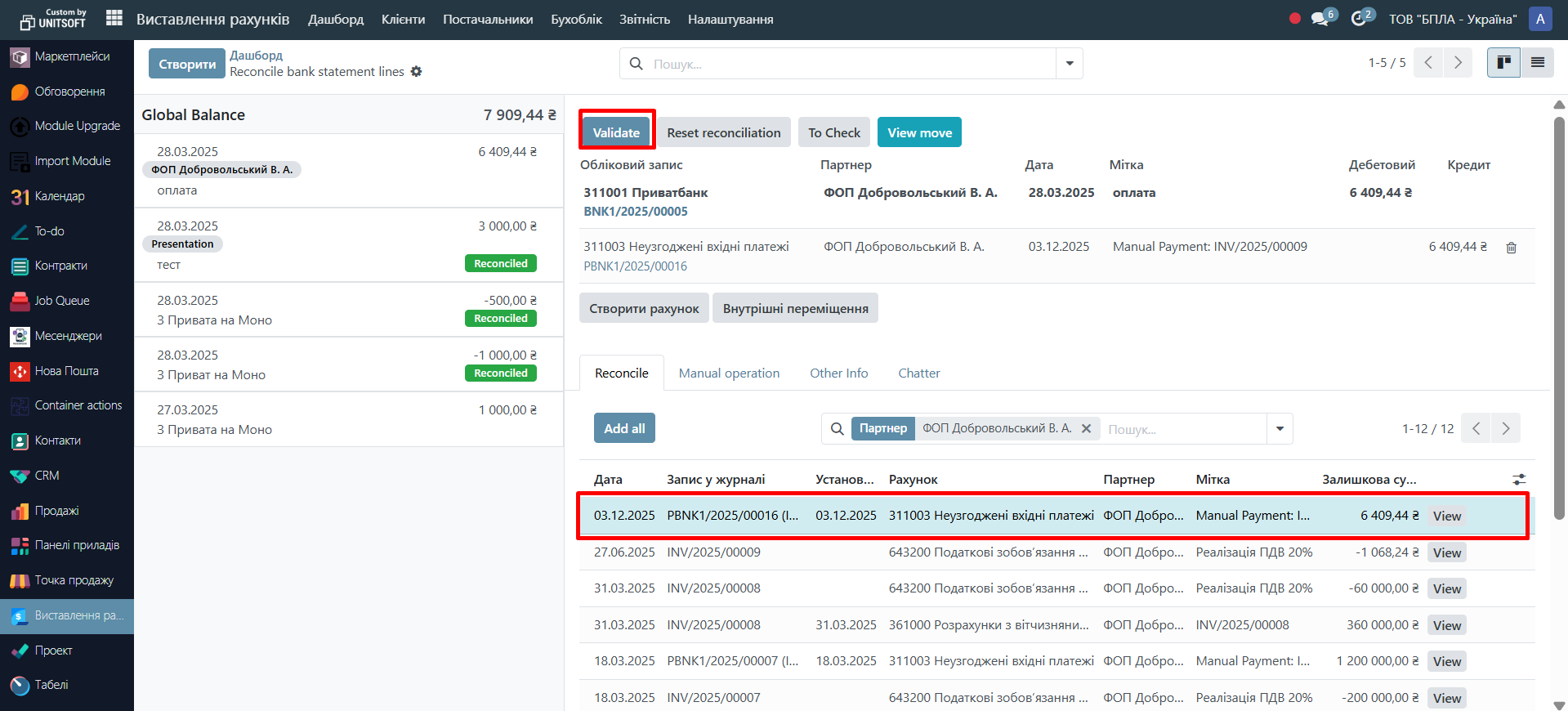This screenshot has width=1568, height=711.
Task: Remove the Партнер filter tag
Action: [x=1086, y=428]
